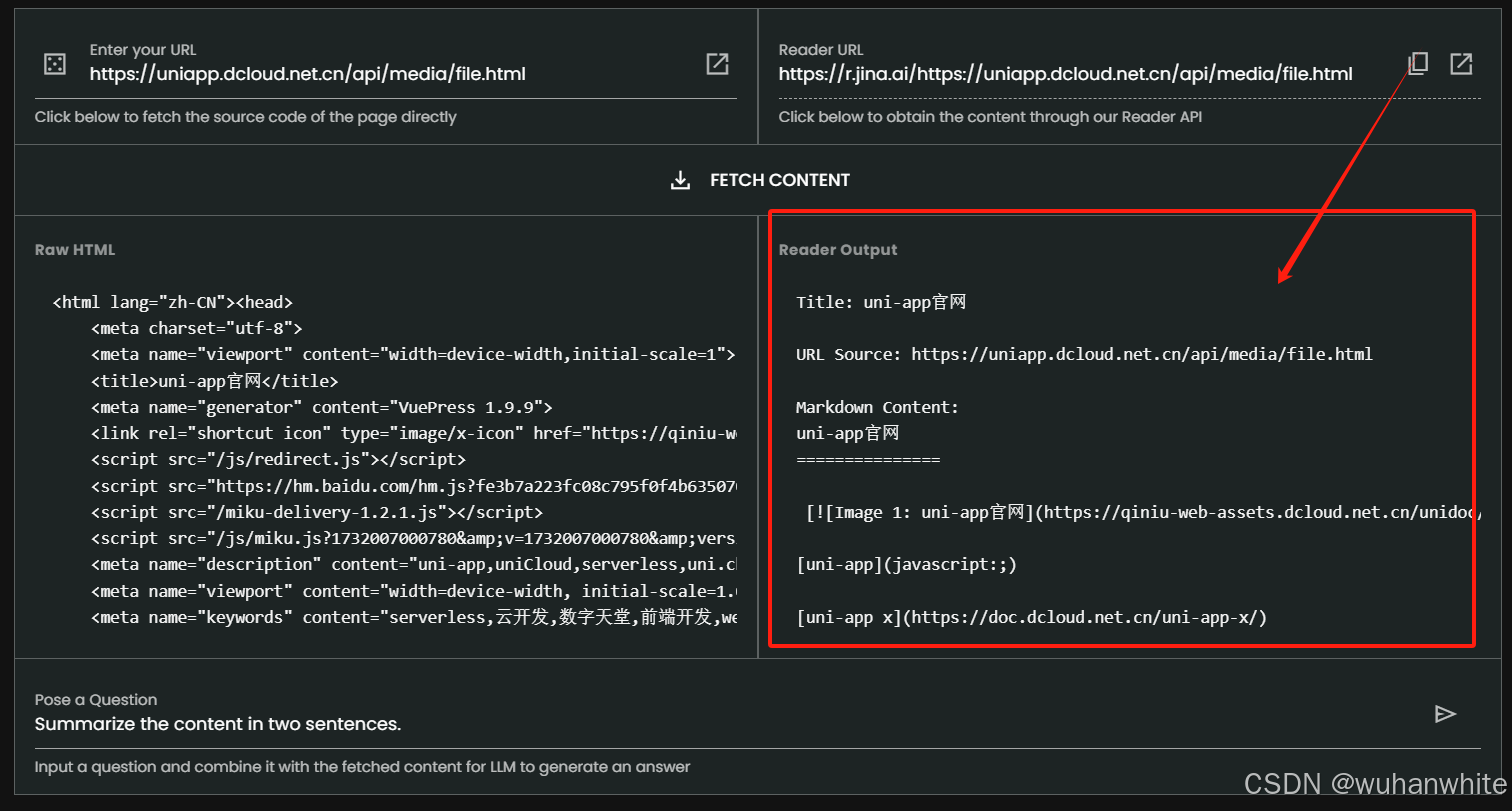Click the '/js/redirect.js' script line
Image resolution: width=1512 pixels, height=811 pixels.
[x=278, y=460]
